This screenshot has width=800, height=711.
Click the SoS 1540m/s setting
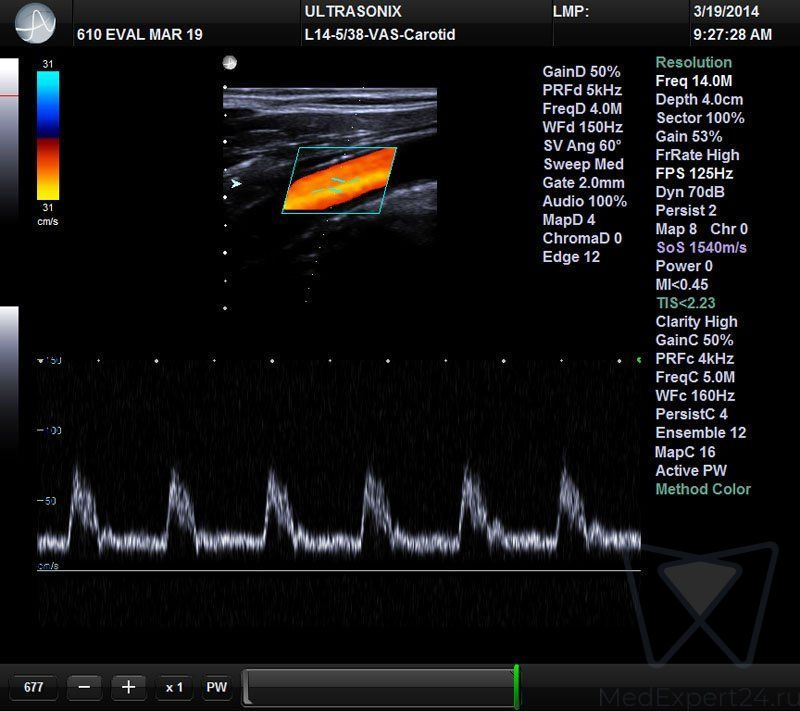tap(701, 247)
